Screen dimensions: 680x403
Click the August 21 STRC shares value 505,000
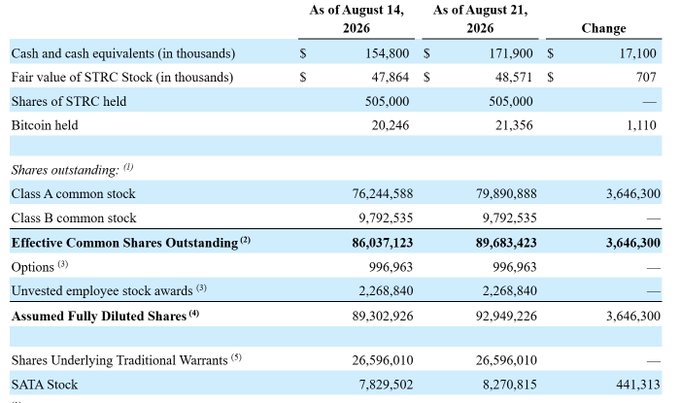tap(511, 101)
